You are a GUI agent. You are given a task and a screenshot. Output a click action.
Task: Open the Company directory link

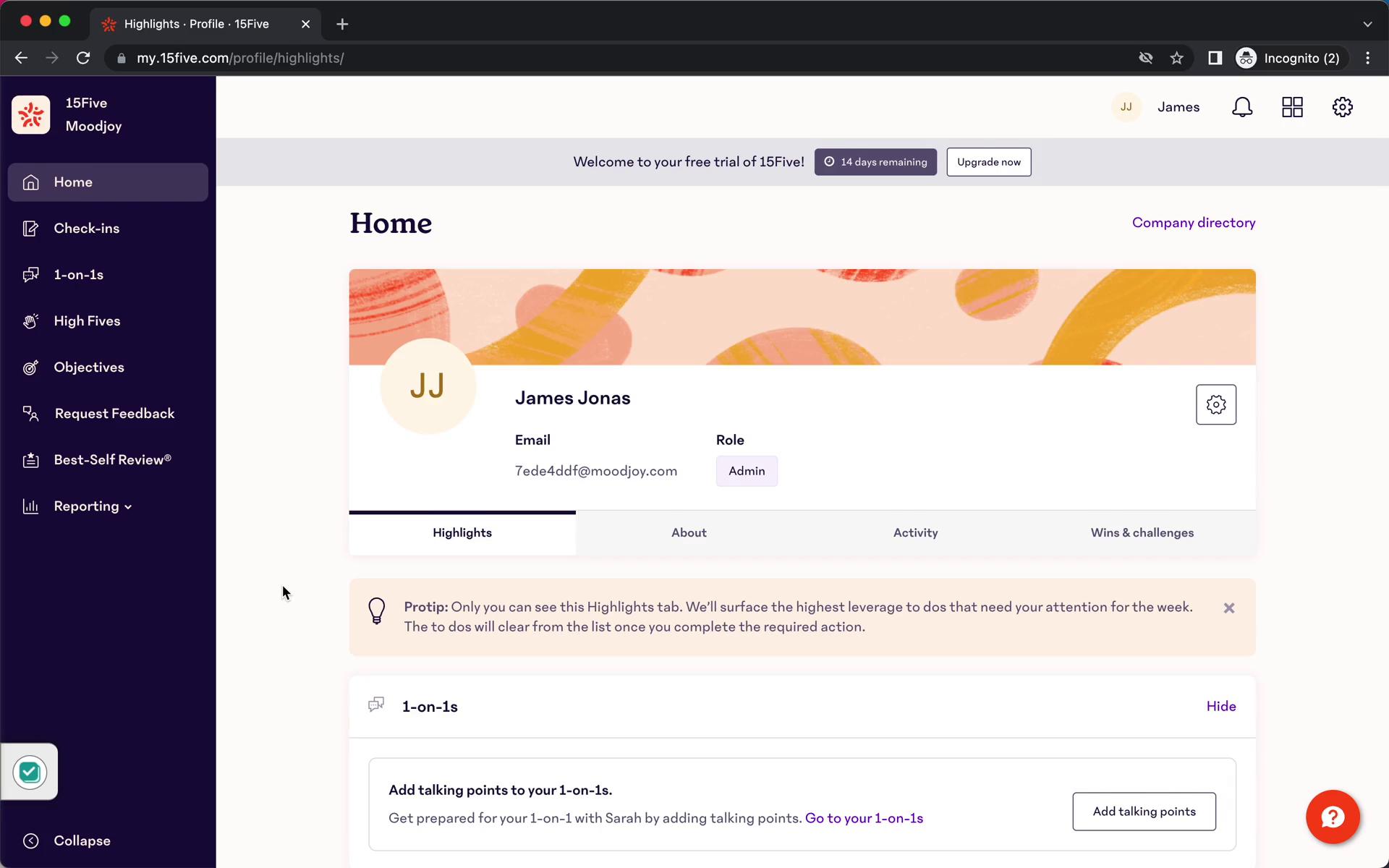[x=1194, y=222]
